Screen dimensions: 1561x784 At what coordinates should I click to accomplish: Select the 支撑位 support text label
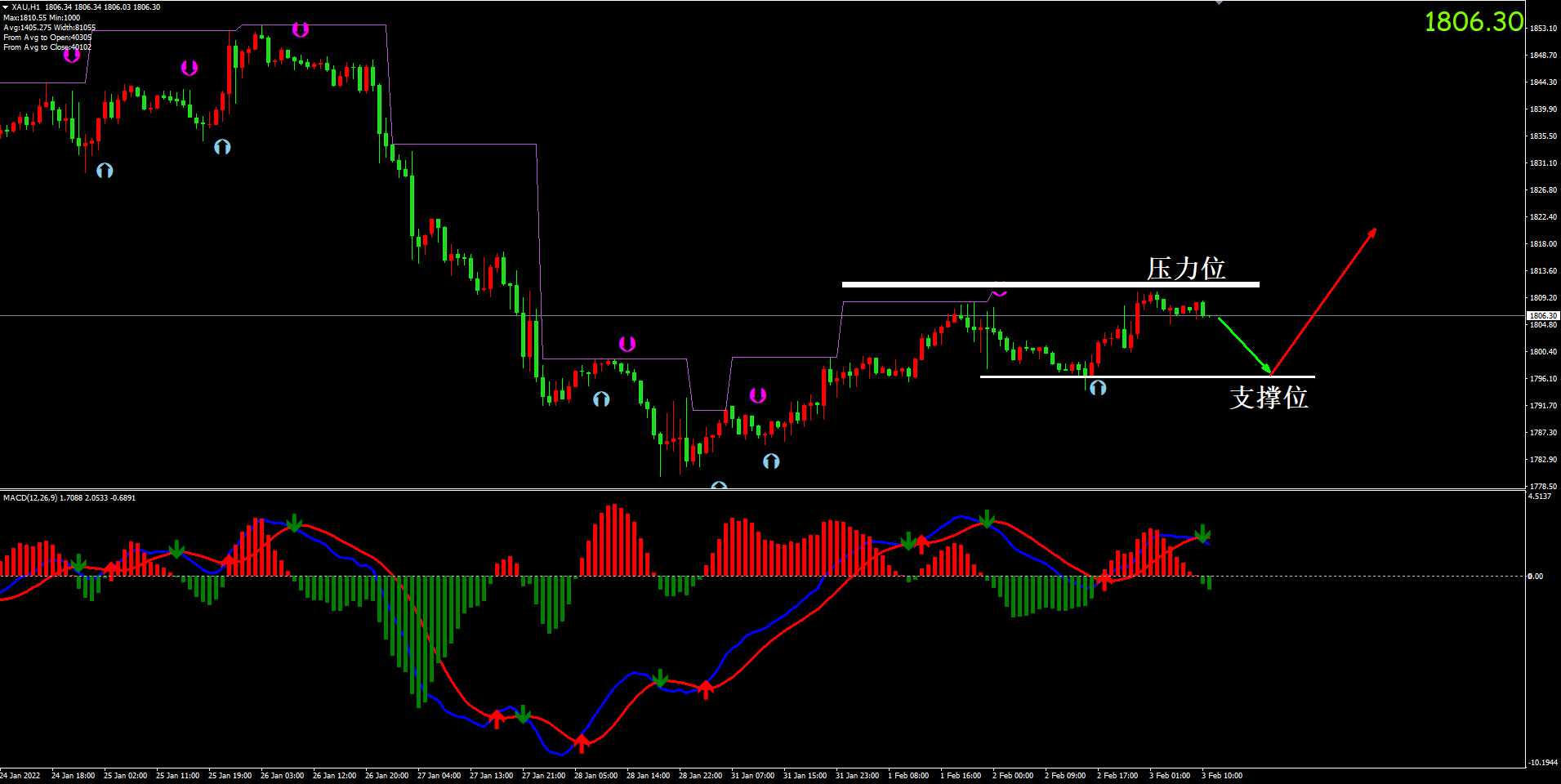click(1269, 397)
